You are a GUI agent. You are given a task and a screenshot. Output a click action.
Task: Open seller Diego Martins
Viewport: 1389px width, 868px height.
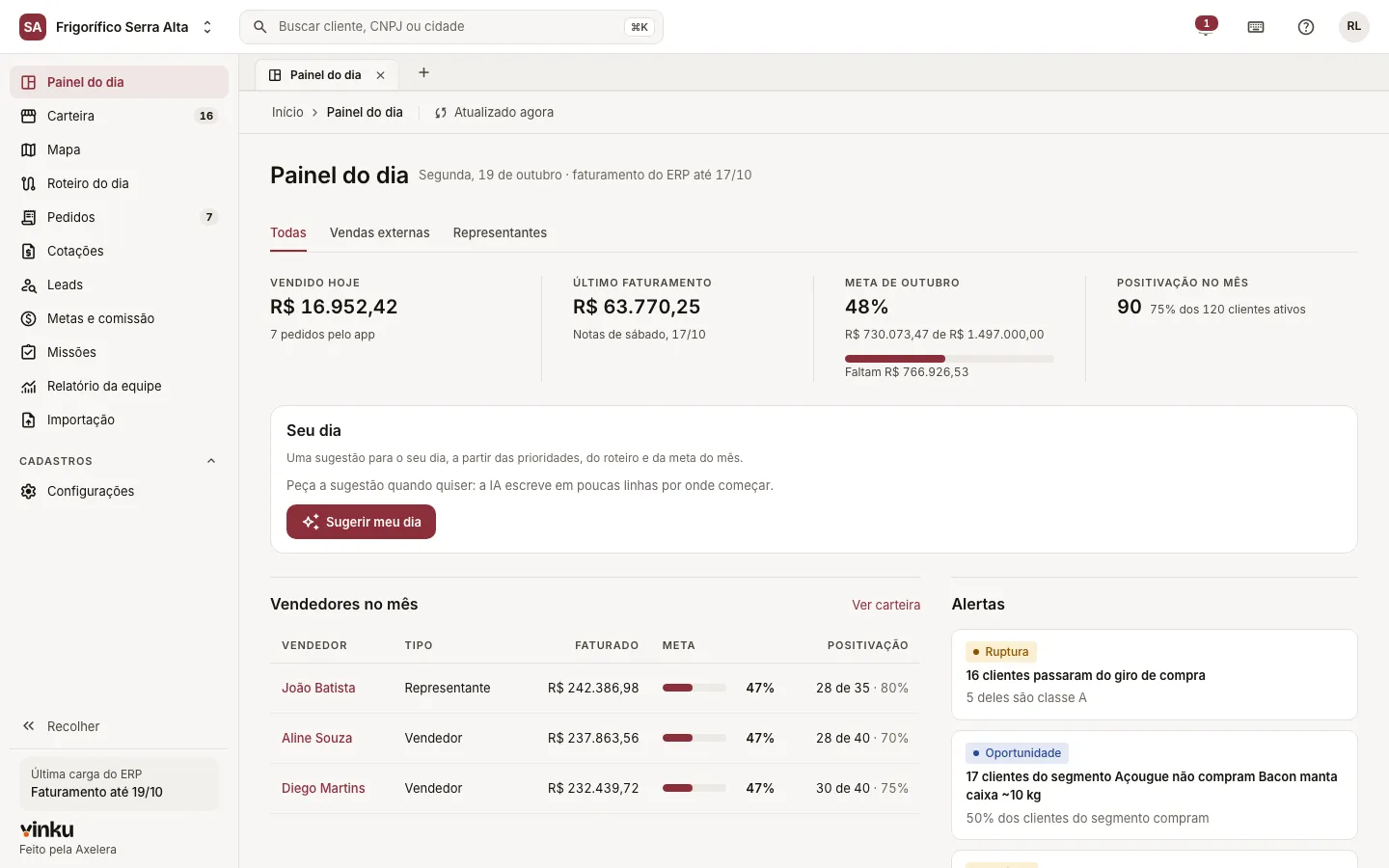[x=323, y=788]
